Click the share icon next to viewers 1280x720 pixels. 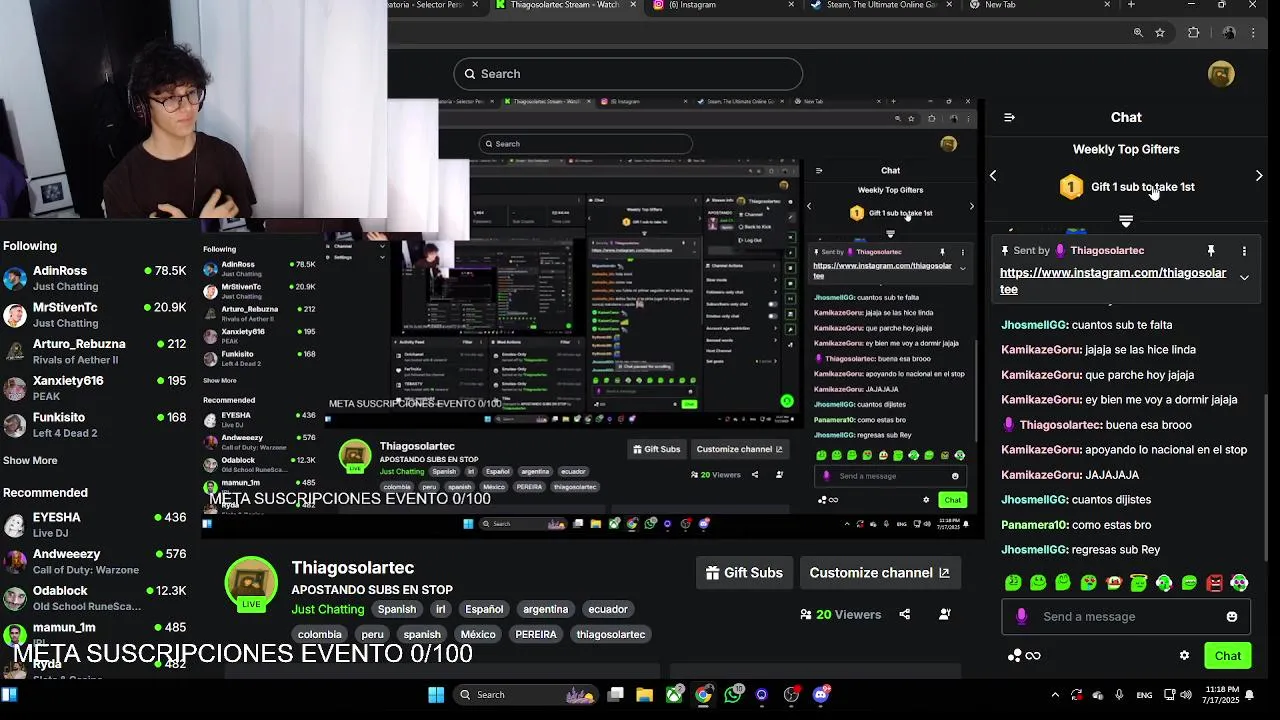pyautogui.click(x=905, y=615)
